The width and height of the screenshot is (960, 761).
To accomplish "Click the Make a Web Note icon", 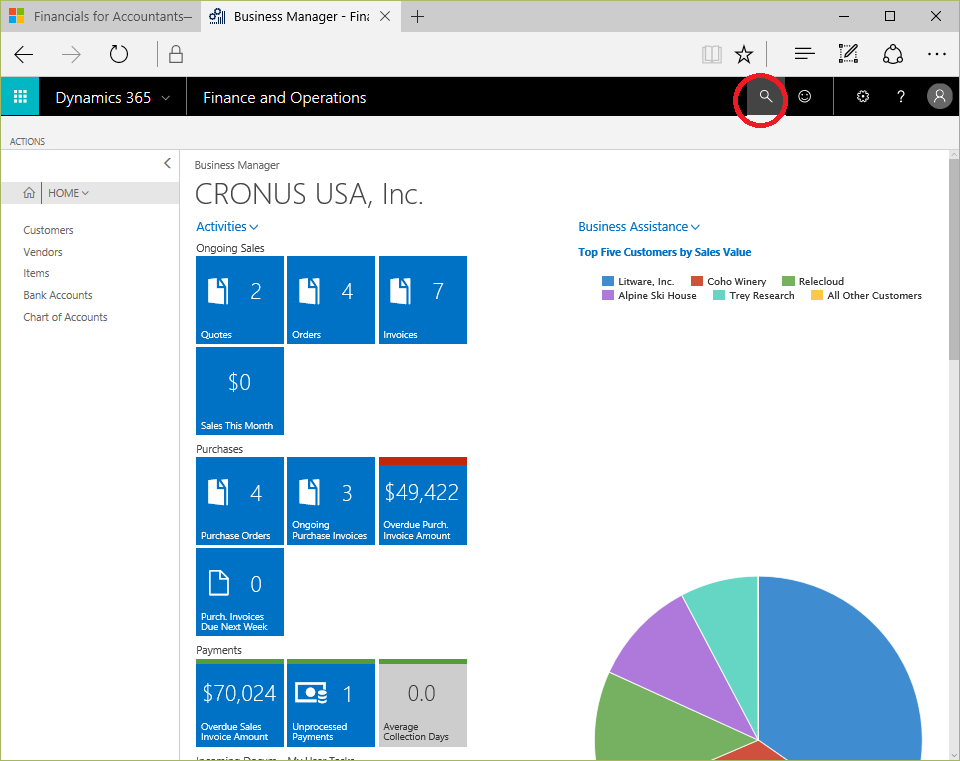I will click(848, 54).
